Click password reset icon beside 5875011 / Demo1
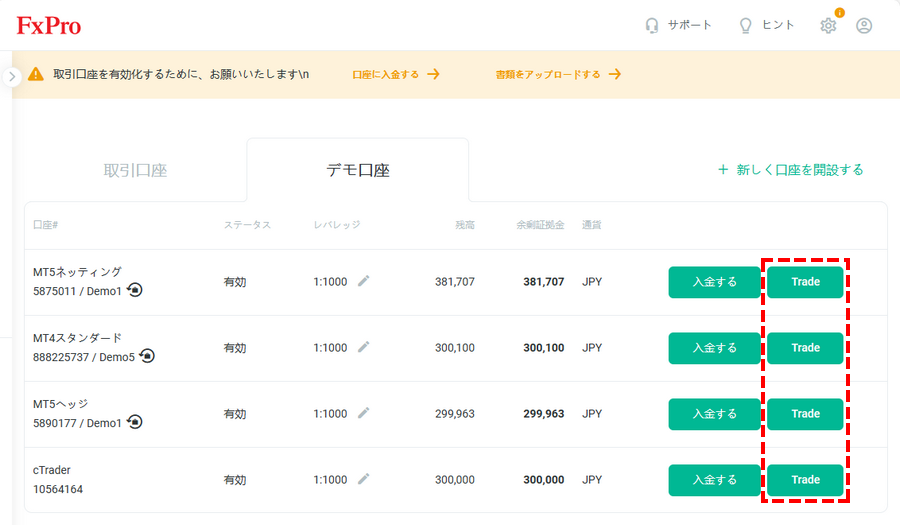Image resolution: width=900 pixels, height=525 pixels. [135, 290]
